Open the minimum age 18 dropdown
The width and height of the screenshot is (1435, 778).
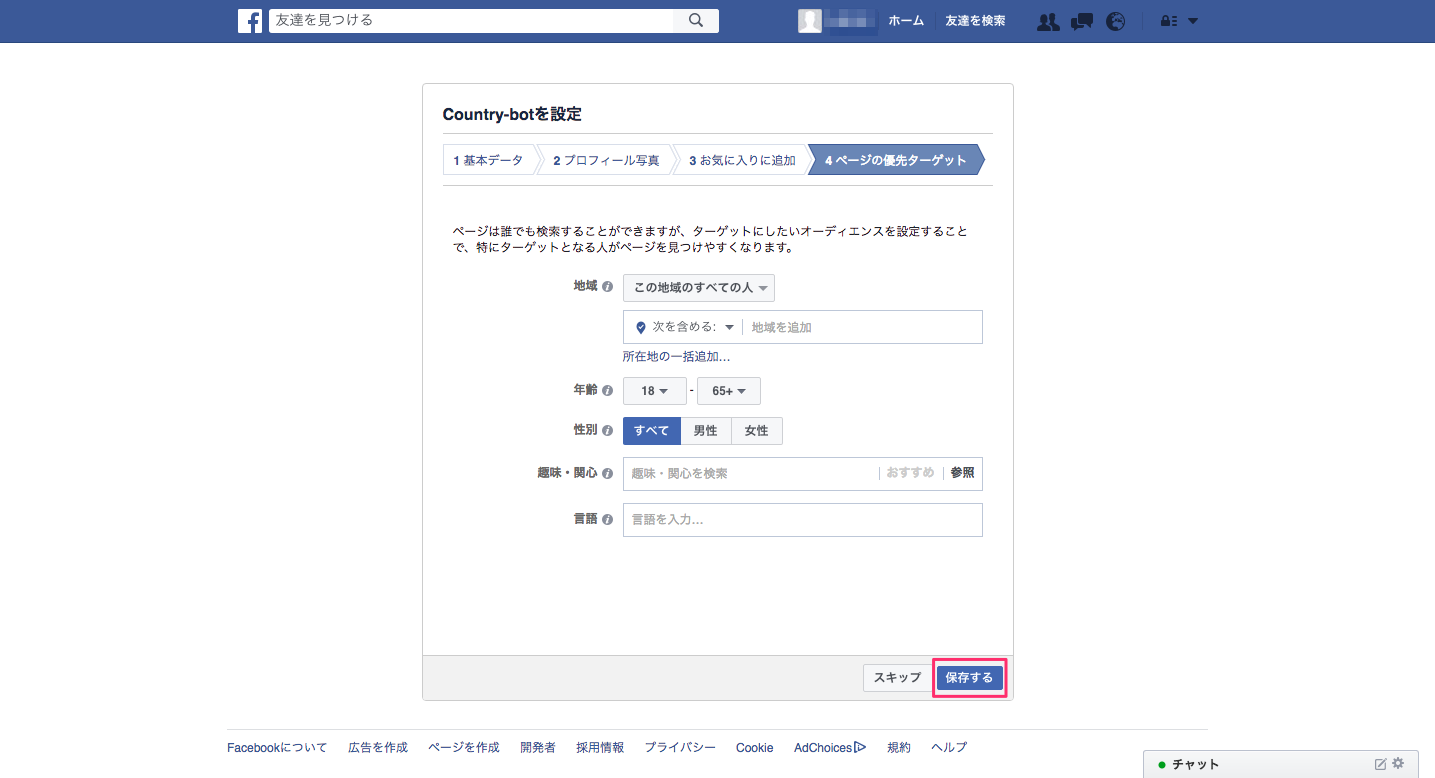(x=654, y=391)
